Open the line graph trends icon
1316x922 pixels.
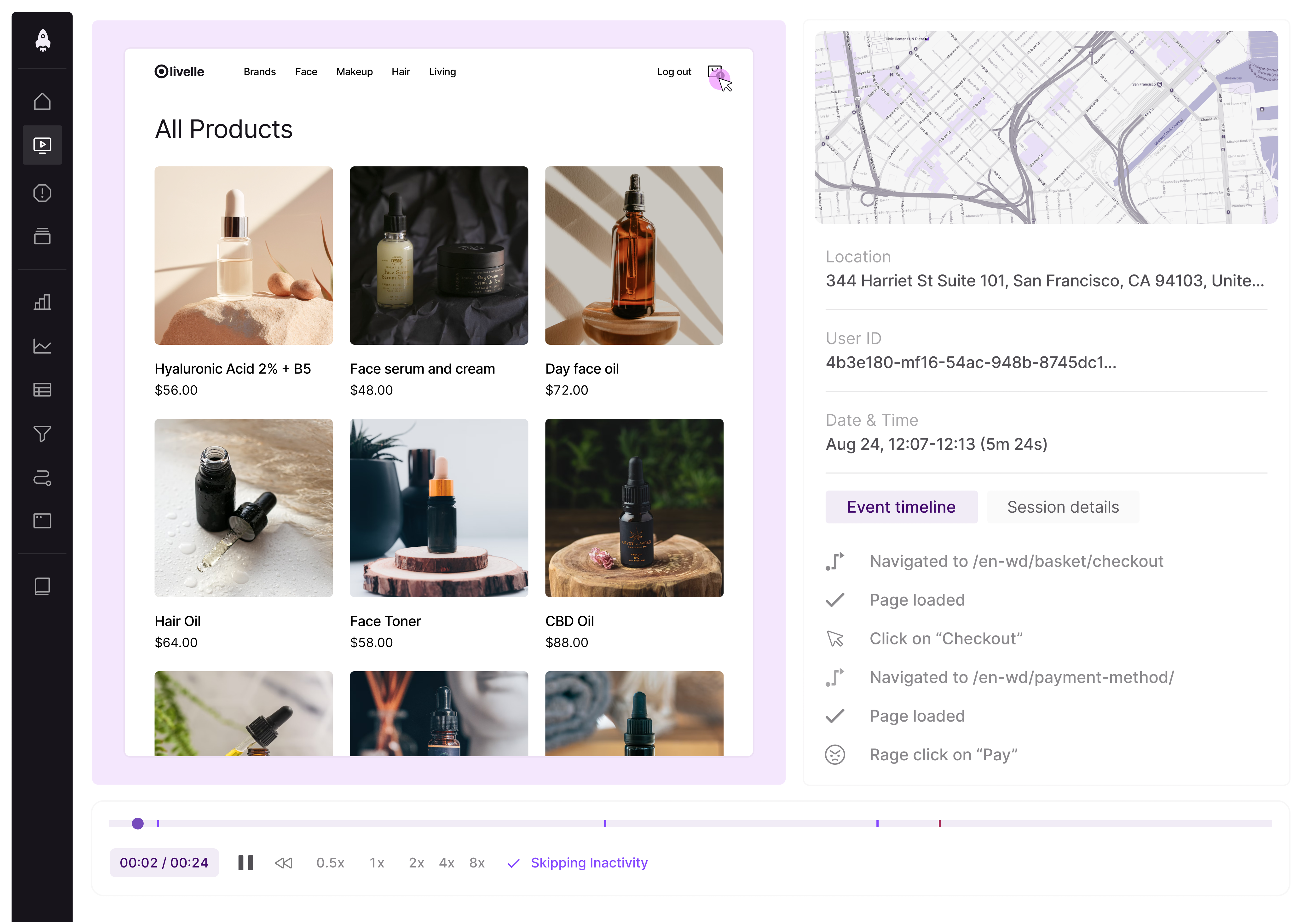coord(42,346)
